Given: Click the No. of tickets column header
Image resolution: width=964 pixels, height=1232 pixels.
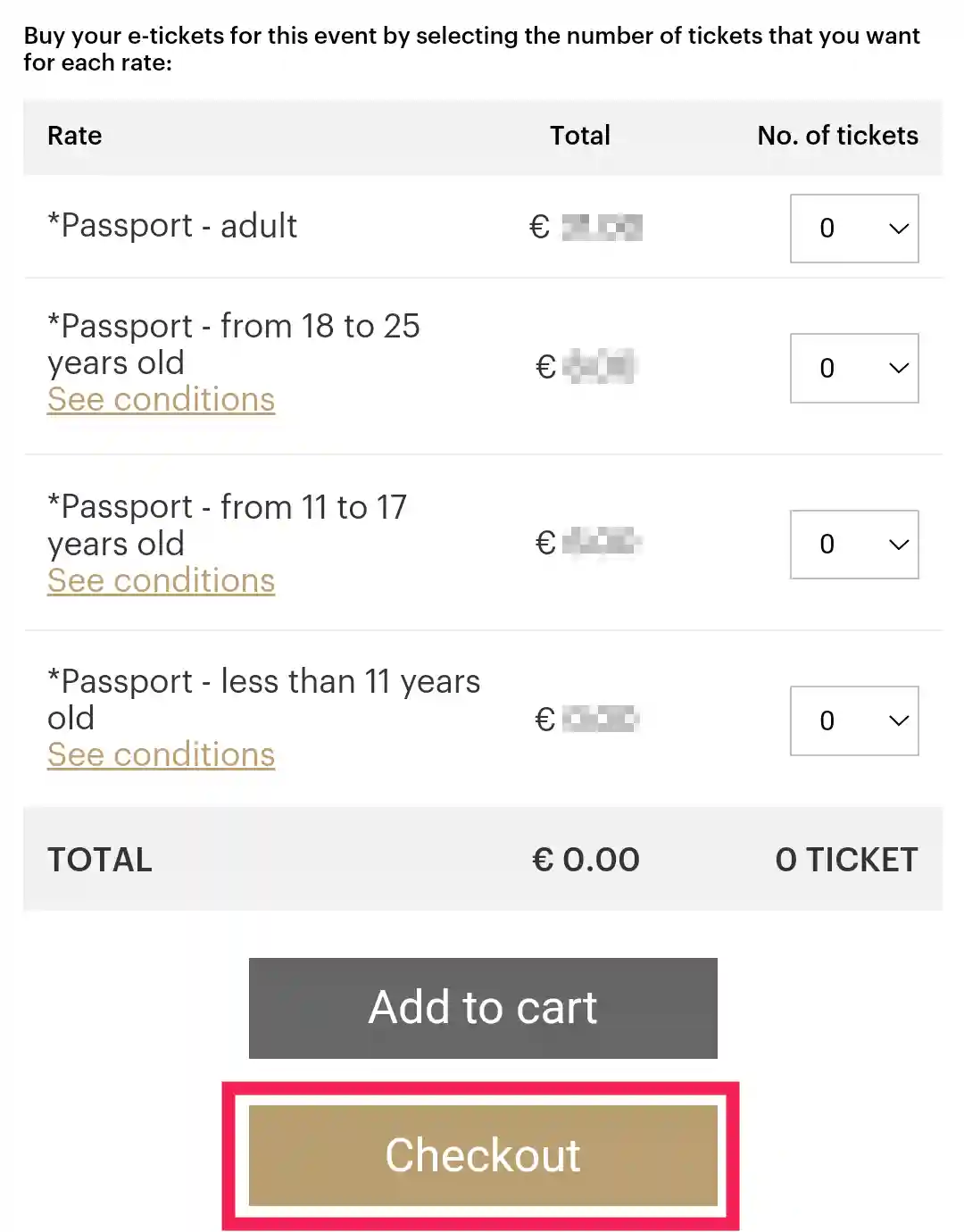Looking at the screenshot, I should [x=837, y=136].
